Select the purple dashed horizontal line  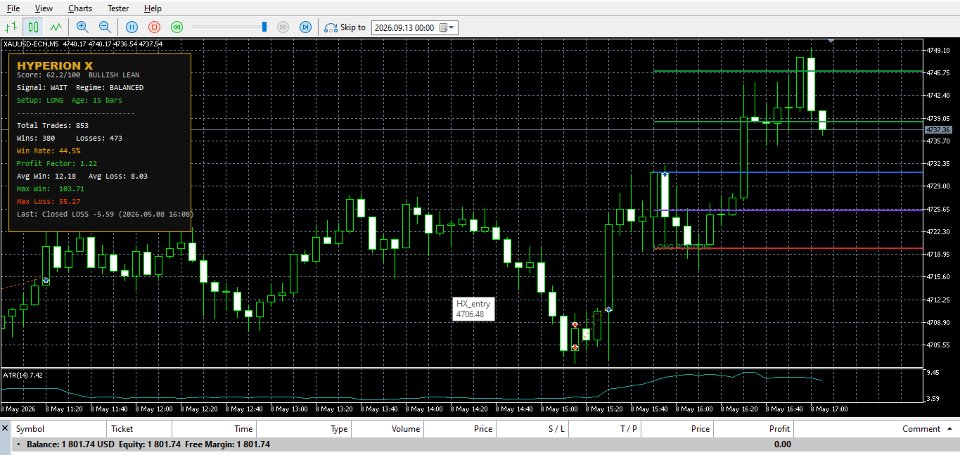tap(788, 211)
